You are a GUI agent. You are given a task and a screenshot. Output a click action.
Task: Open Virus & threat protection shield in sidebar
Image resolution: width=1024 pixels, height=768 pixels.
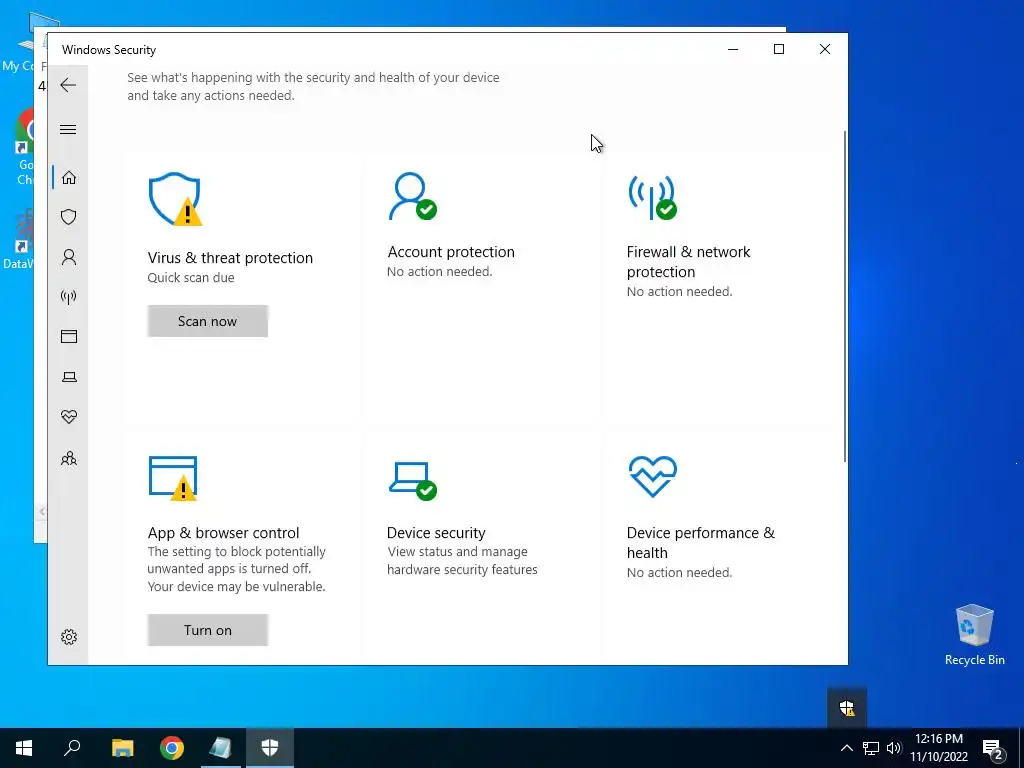(x=69, y=217)
